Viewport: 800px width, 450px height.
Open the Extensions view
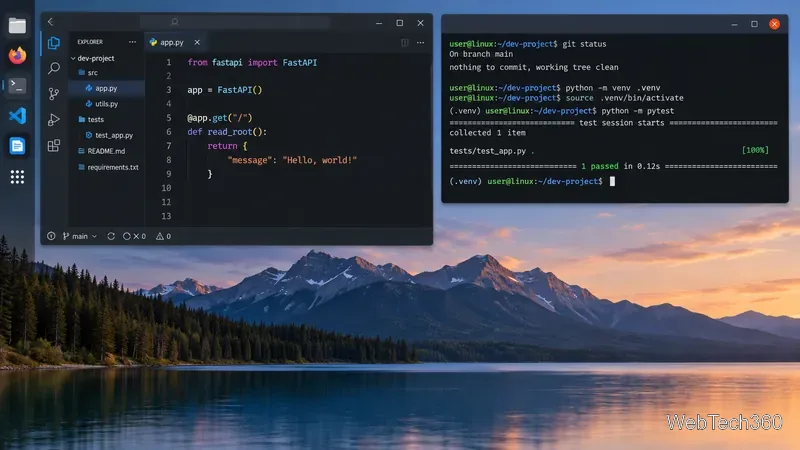click(54, 145)
